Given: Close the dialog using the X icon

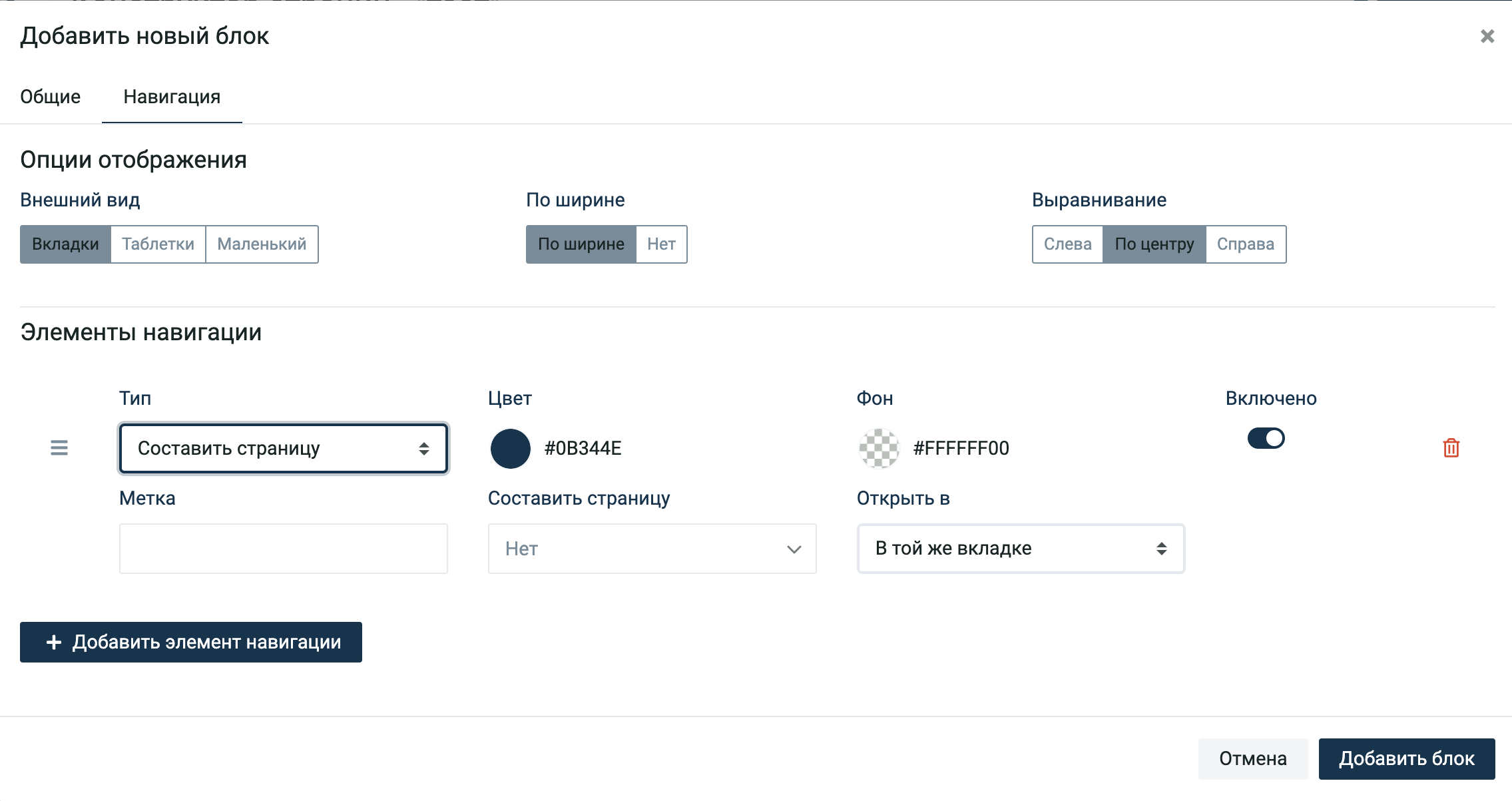Looking at the screenshot, I should pyautogui.click(x=1487, y=36).
